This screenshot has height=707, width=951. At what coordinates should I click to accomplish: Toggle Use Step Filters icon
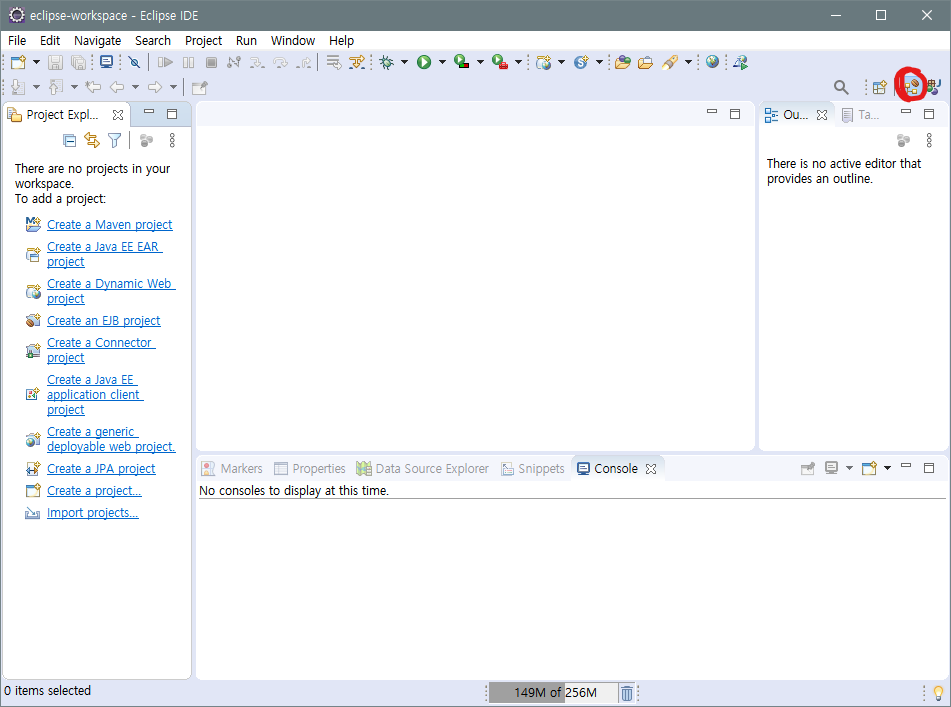coord(357,62)
